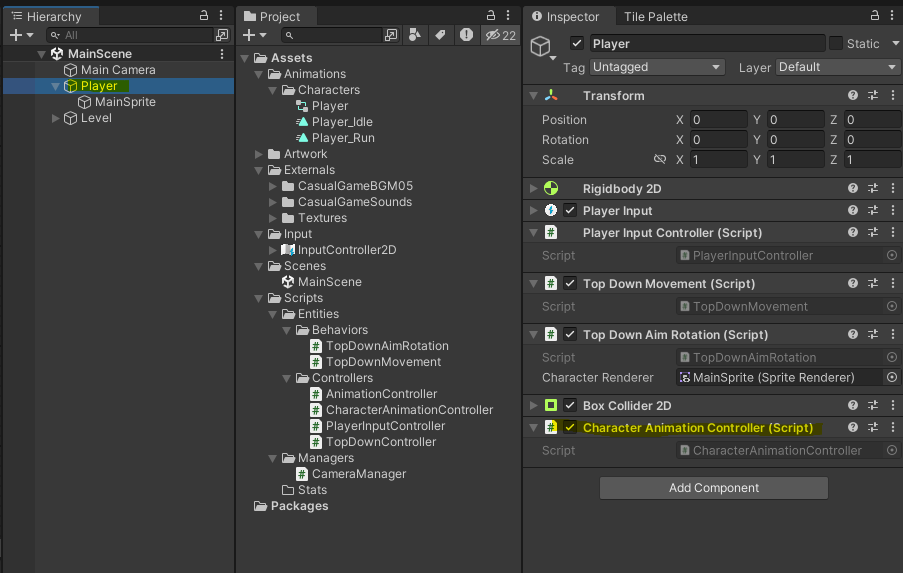Select CameraManager script asset

click(x=359, y=474)
